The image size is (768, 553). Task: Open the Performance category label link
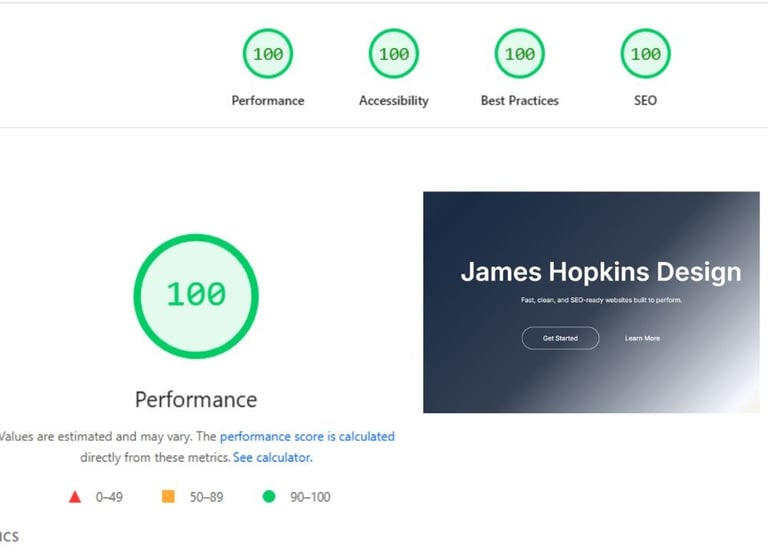pyautogui.click(x=268, y=100)
